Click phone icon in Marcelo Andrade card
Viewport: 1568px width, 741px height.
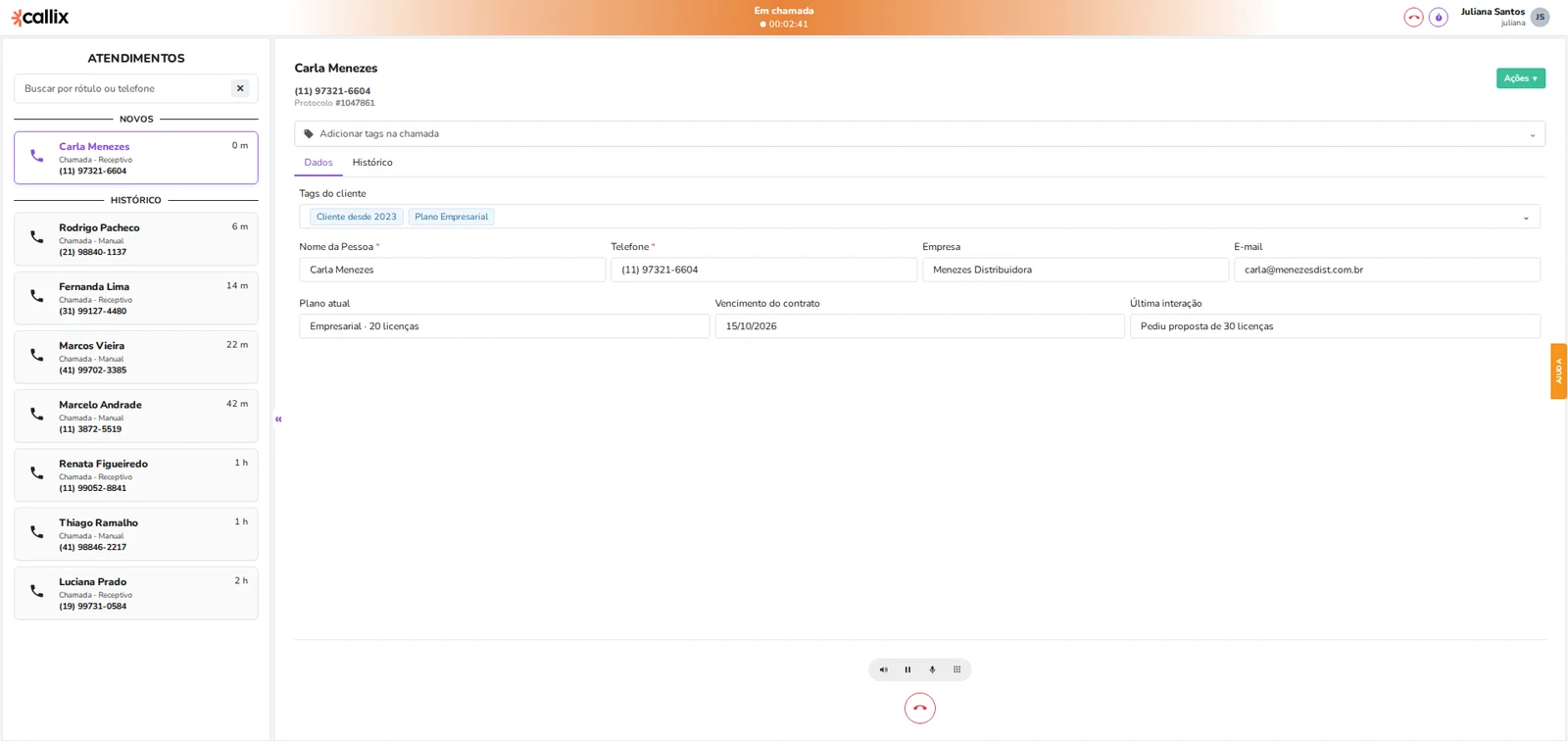36,414
